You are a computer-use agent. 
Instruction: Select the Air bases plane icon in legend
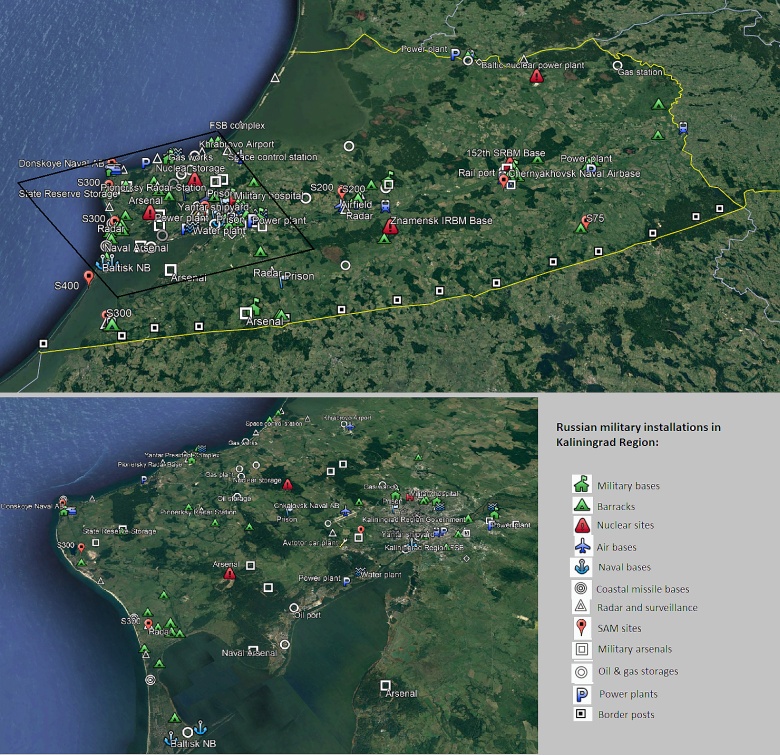(x=579, y=547)
